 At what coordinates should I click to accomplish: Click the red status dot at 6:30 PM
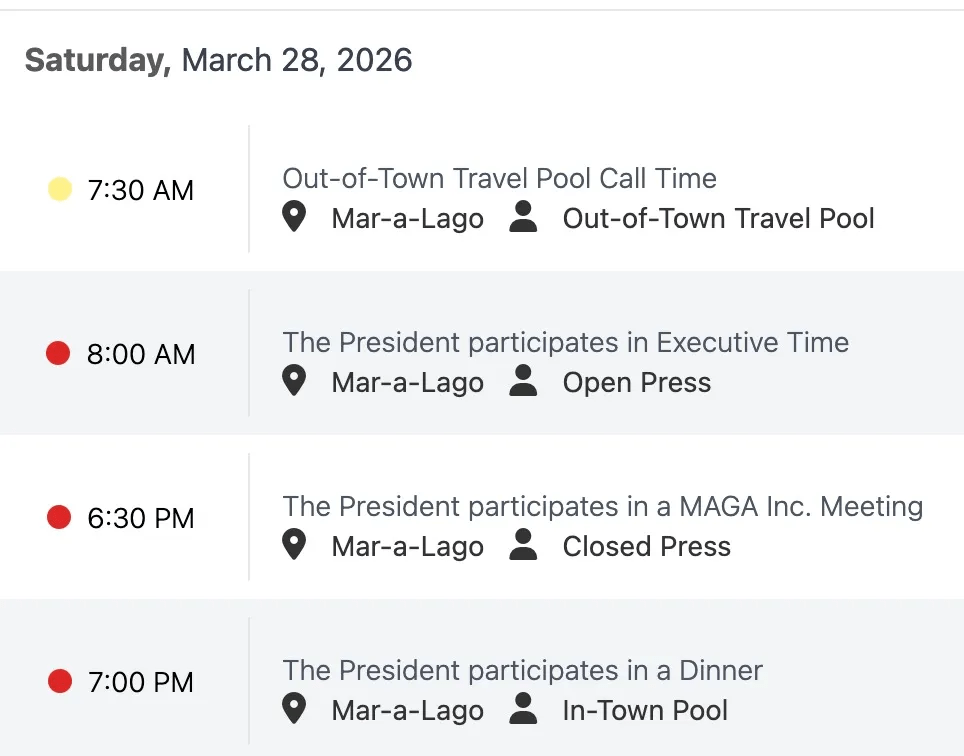click(59, 517)
